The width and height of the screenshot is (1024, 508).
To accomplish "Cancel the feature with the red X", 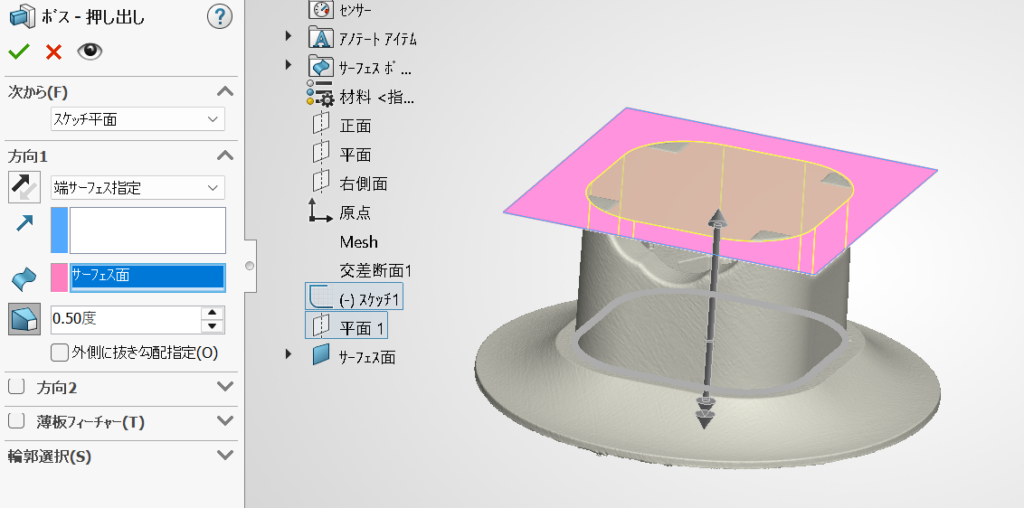I will (x=53, y=52).
